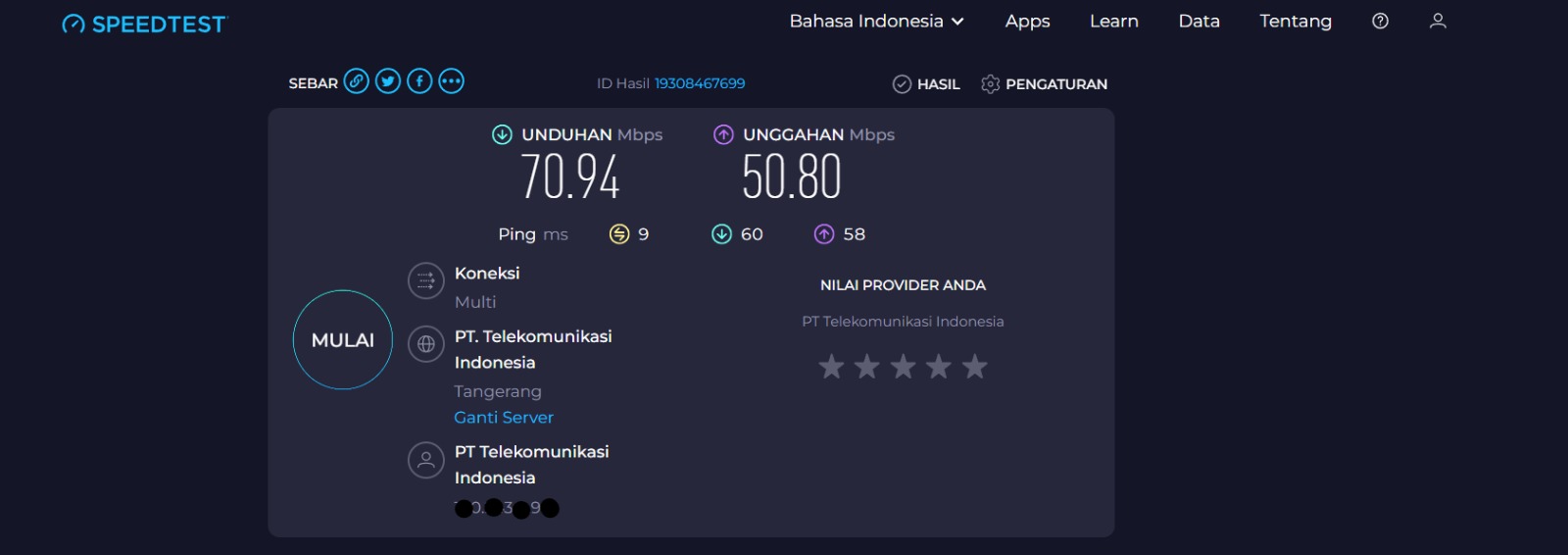Click the PENGATURAN gear icon
This screenshot has height=555, width=1568.
(x=990, y=84)
